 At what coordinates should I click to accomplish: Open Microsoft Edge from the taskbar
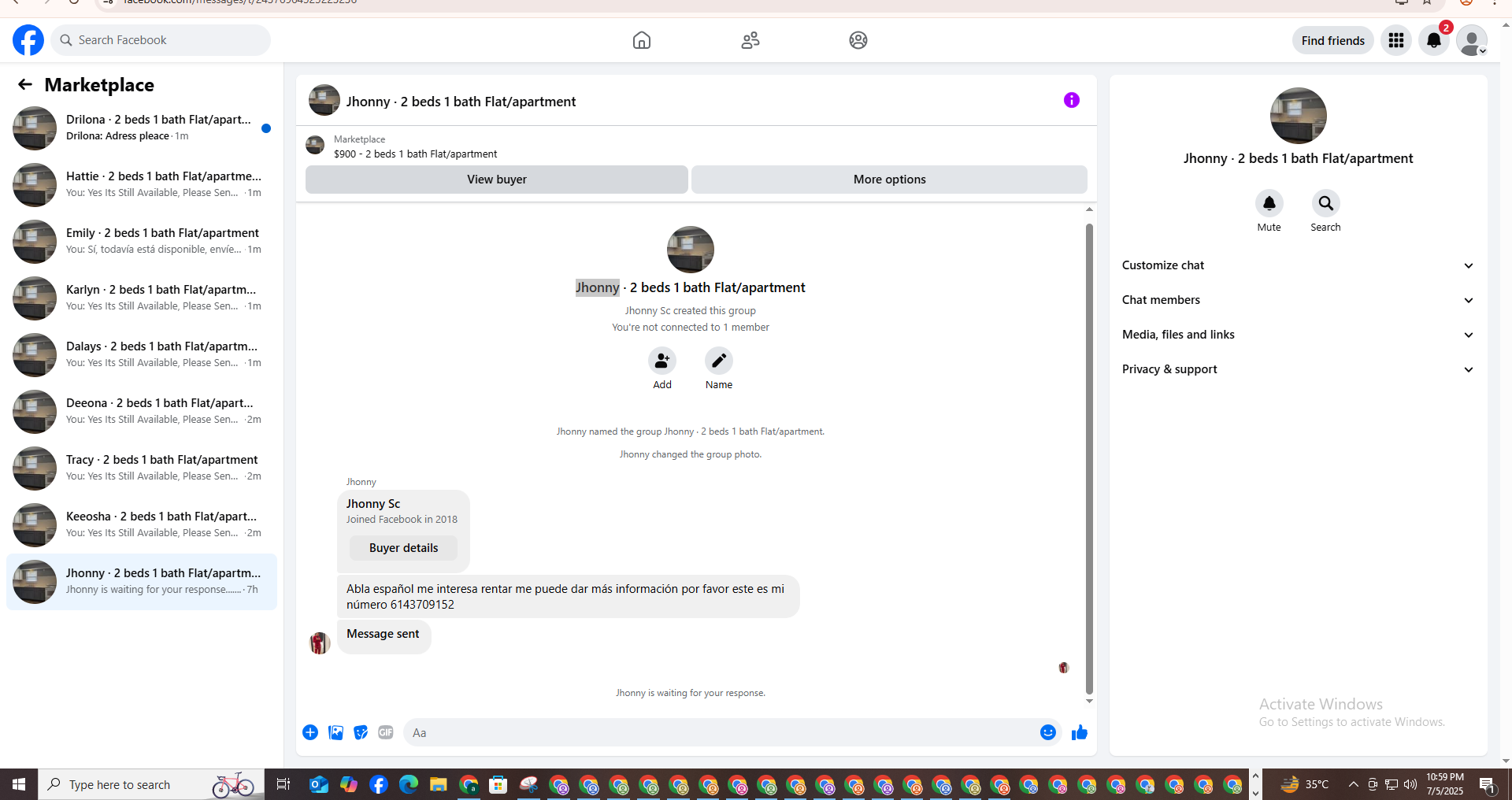point(409,784)
